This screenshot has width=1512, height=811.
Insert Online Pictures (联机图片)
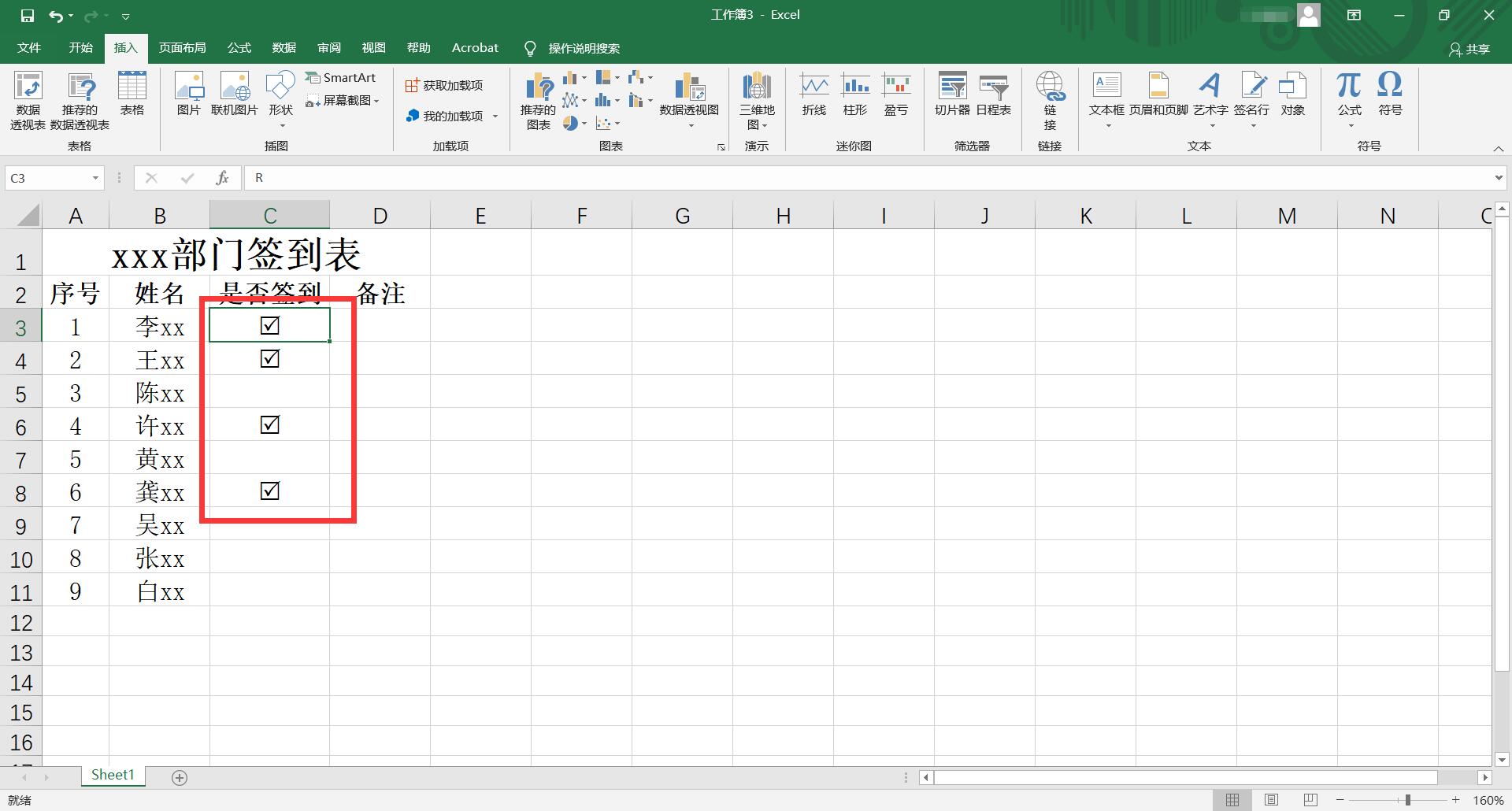(235, 94)
